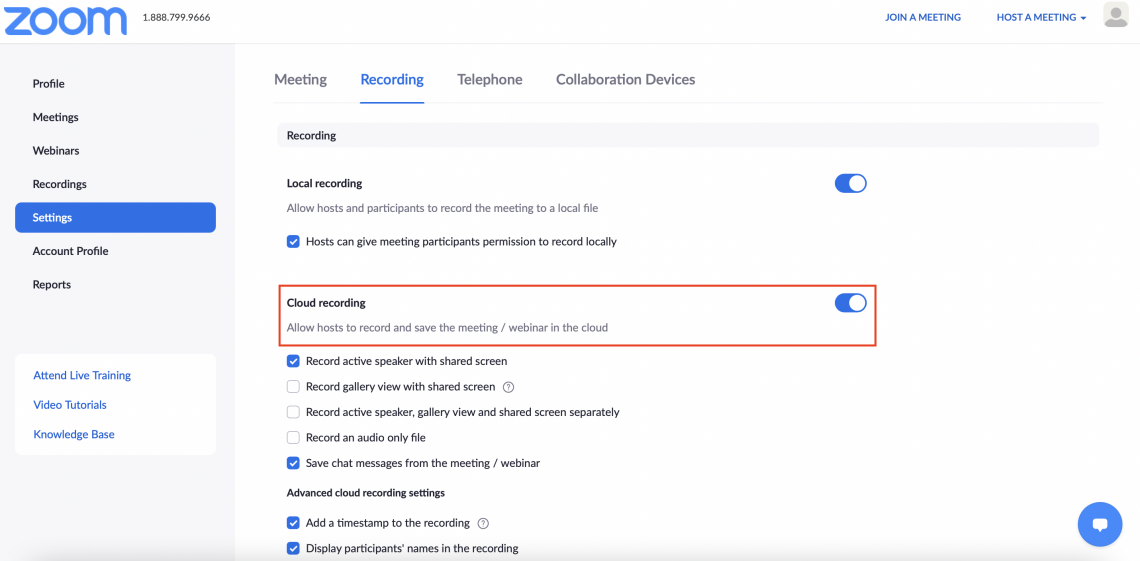This screenshot has width=1140, height=561.
Task: Toggle Cloud recording switch
Action: pyautogui.click(x=851, y=302)
